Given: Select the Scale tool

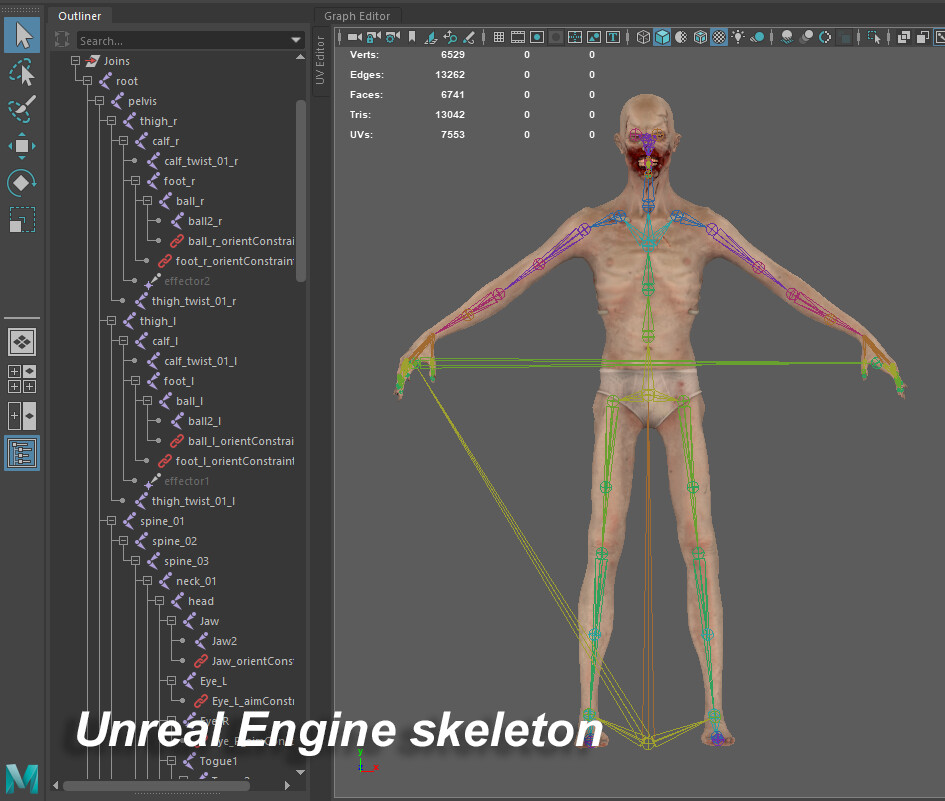Looking at the screenshot, I should click(22, 220).
